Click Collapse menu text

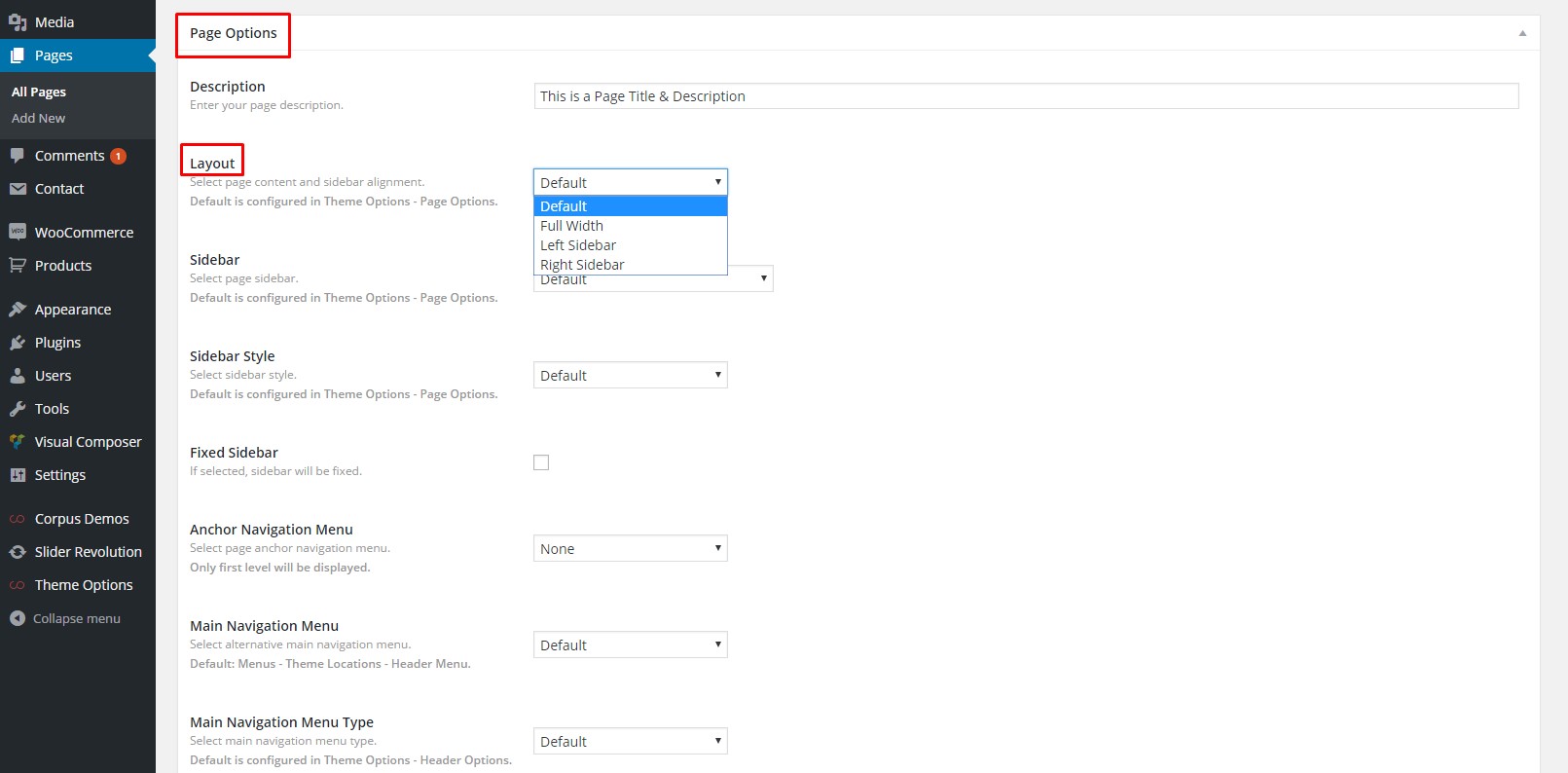(x=77, y=618)
